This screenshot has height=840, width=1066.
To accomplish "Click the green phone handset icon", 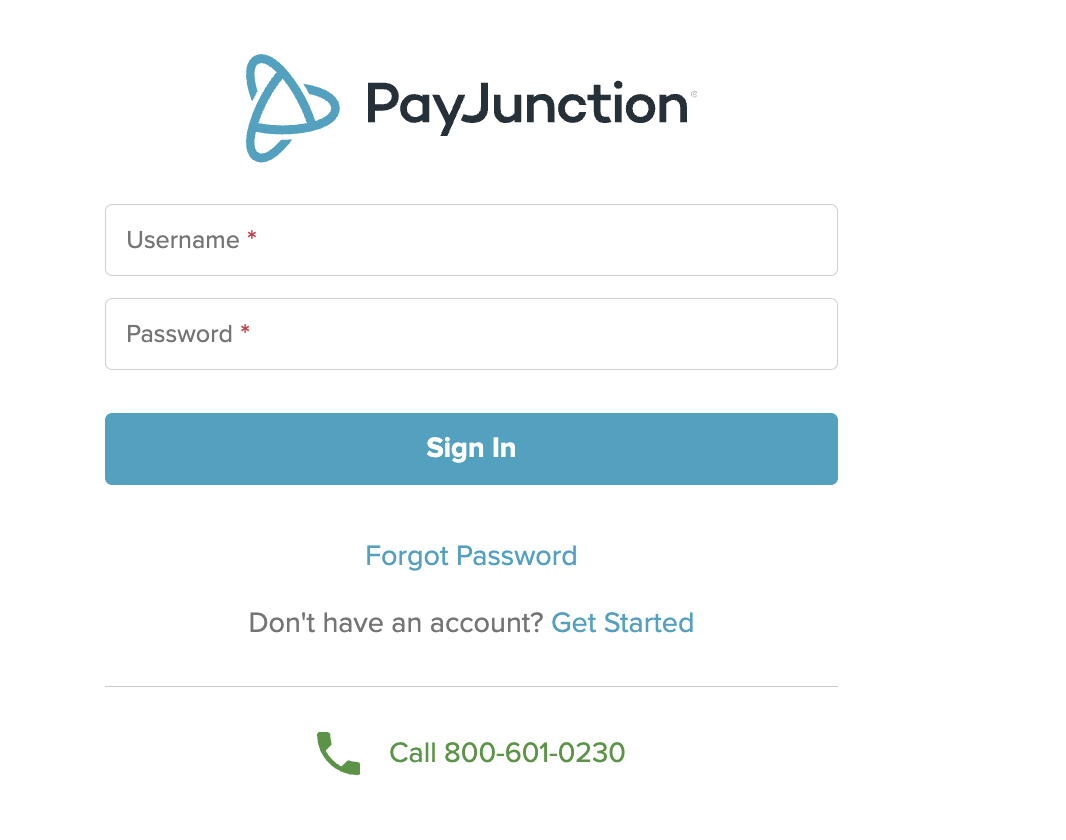I will pyautogui.click(x=338, y=753).
